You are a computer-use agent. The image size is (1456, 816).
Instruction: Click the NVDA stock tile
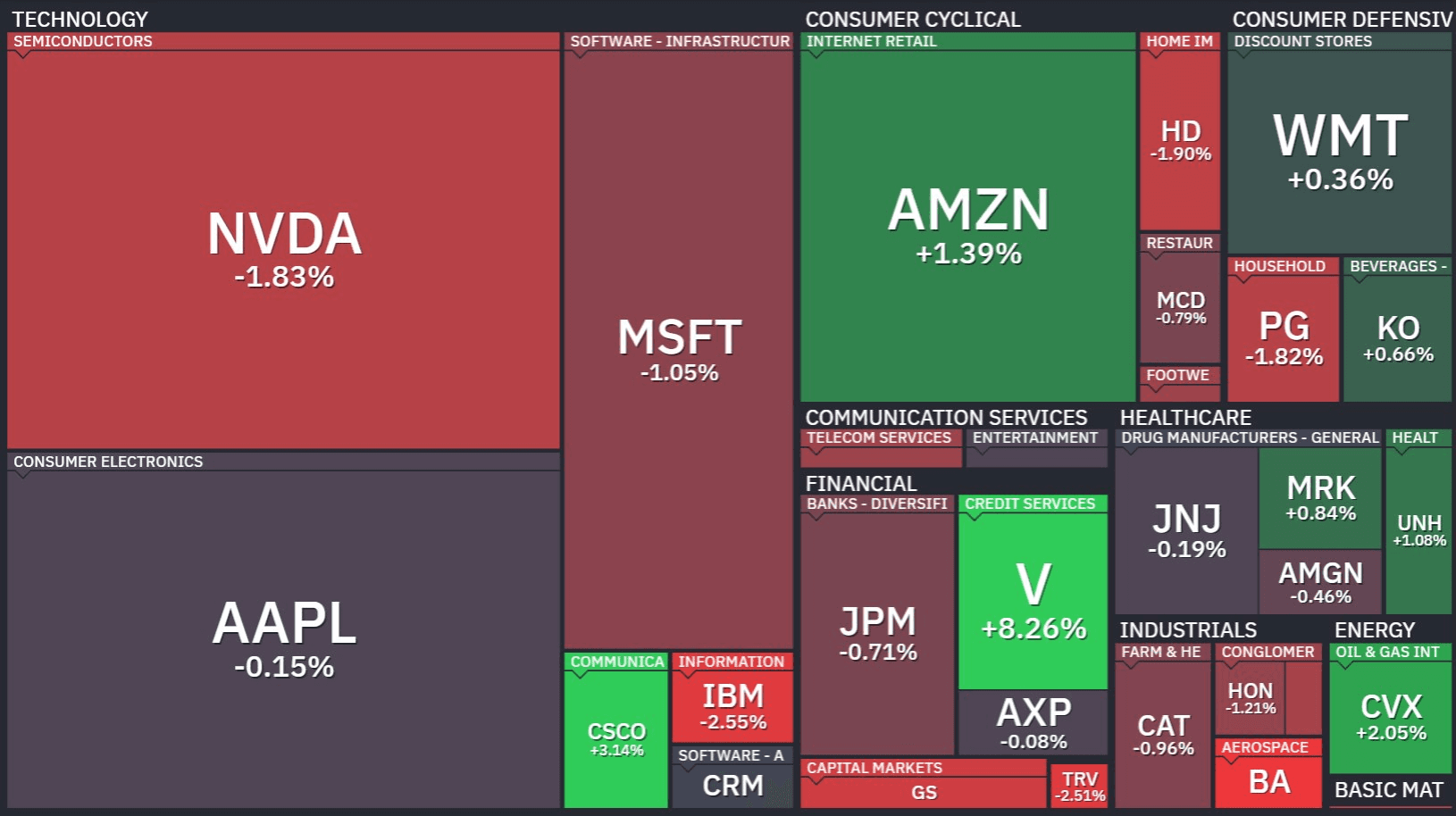(284, 249)
